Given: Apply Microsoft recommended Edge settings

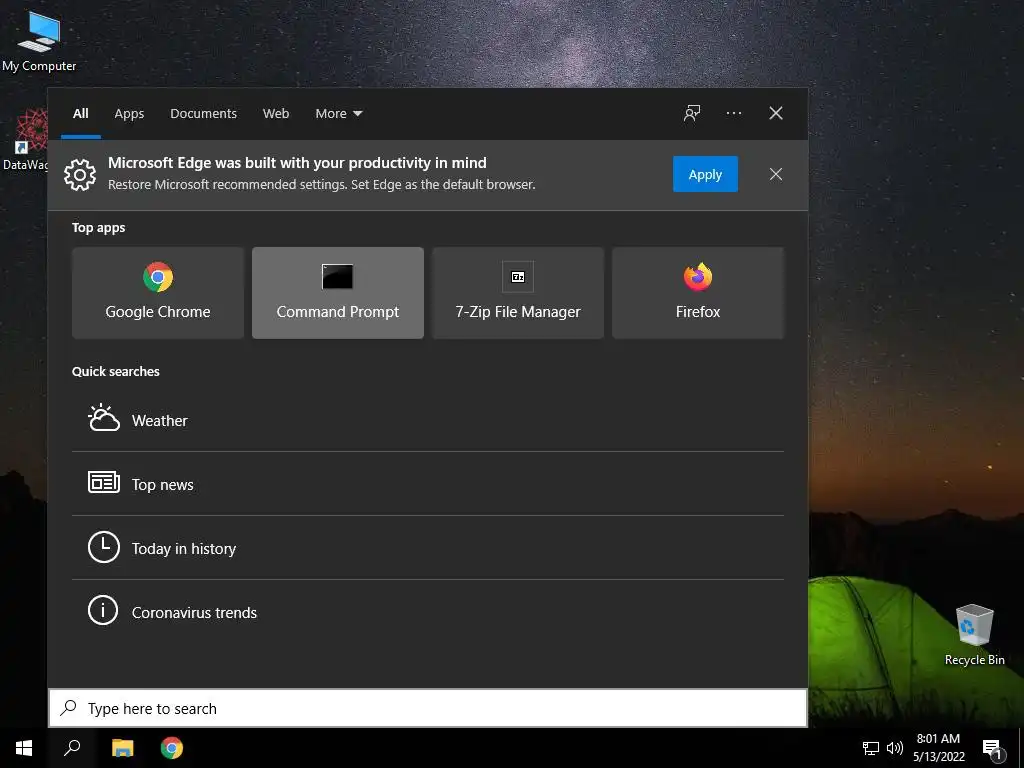Looking at the screenshot, I should point(705,174).
